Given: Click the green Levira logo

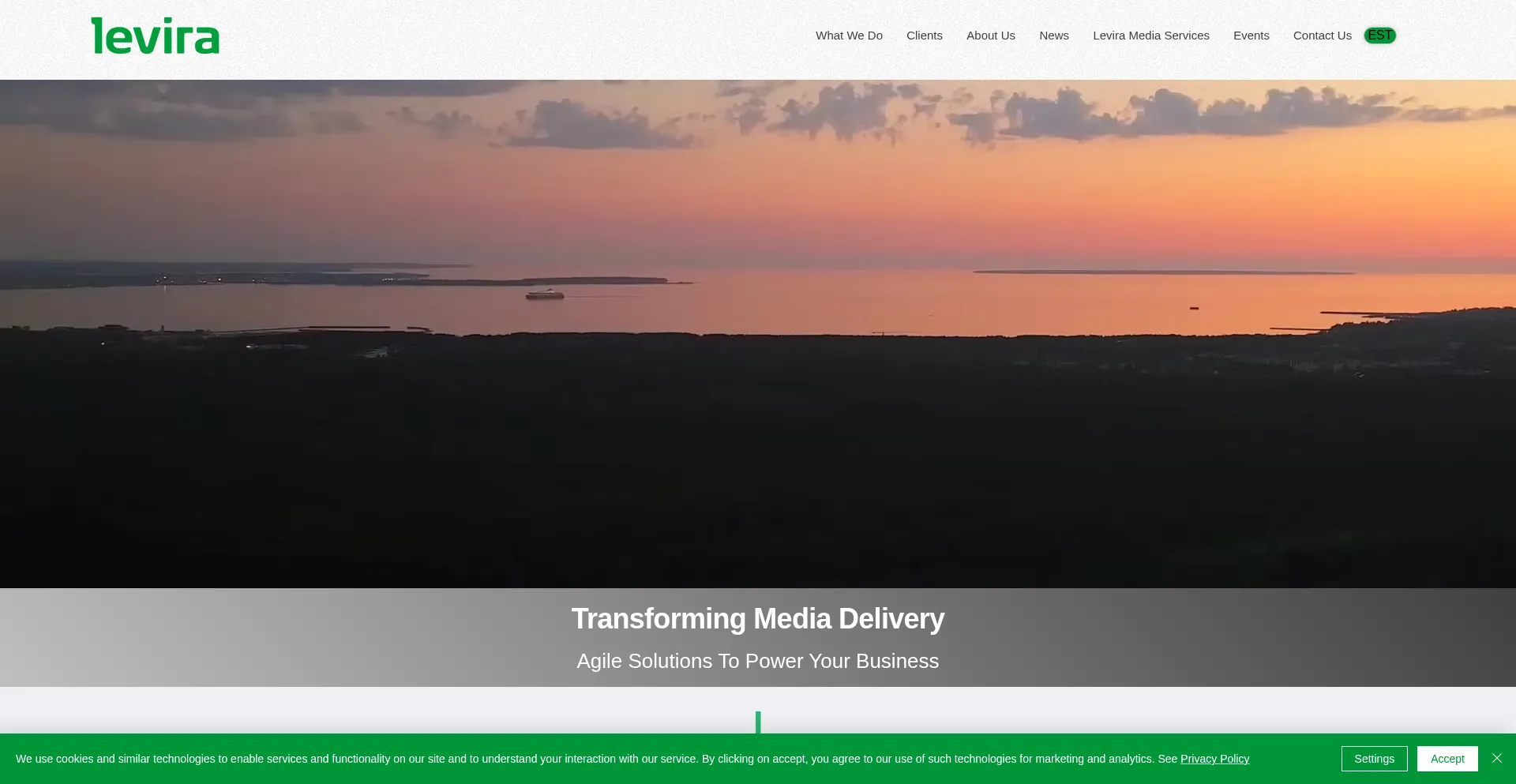Looking at the screenshot, I should pos(156,36).
